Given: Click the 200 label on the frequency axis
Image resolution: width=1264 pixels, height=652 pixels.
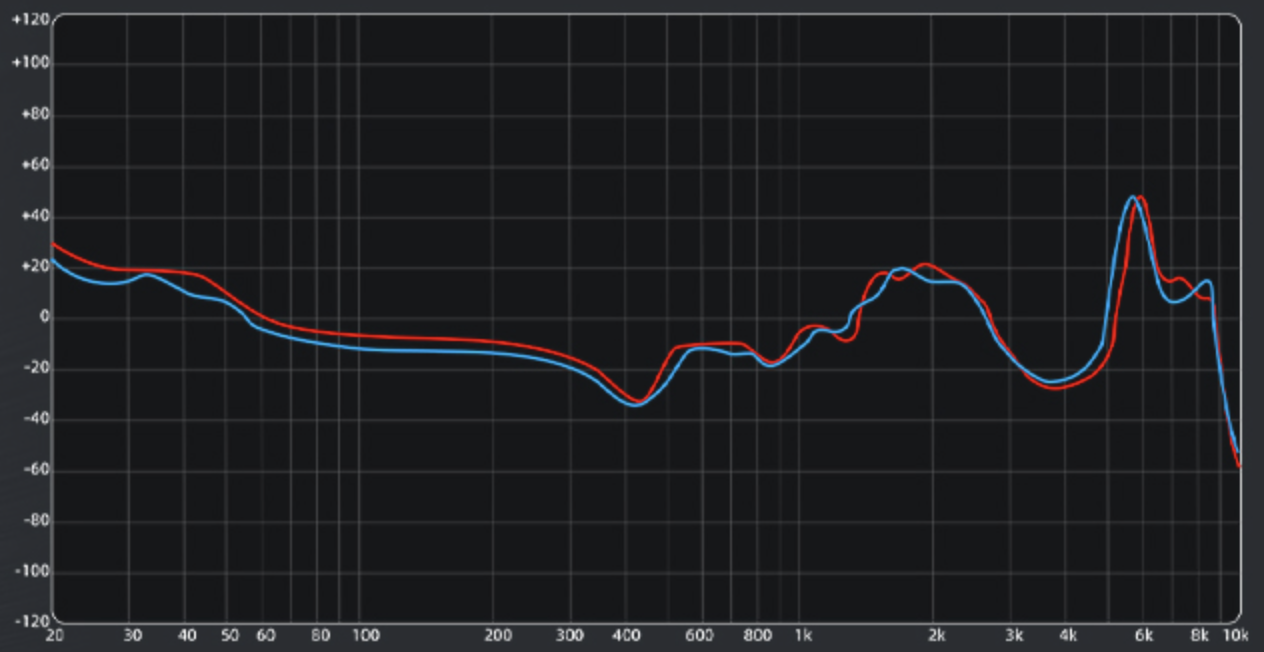Looking at the screenshot, I should [x=498, y=635].
